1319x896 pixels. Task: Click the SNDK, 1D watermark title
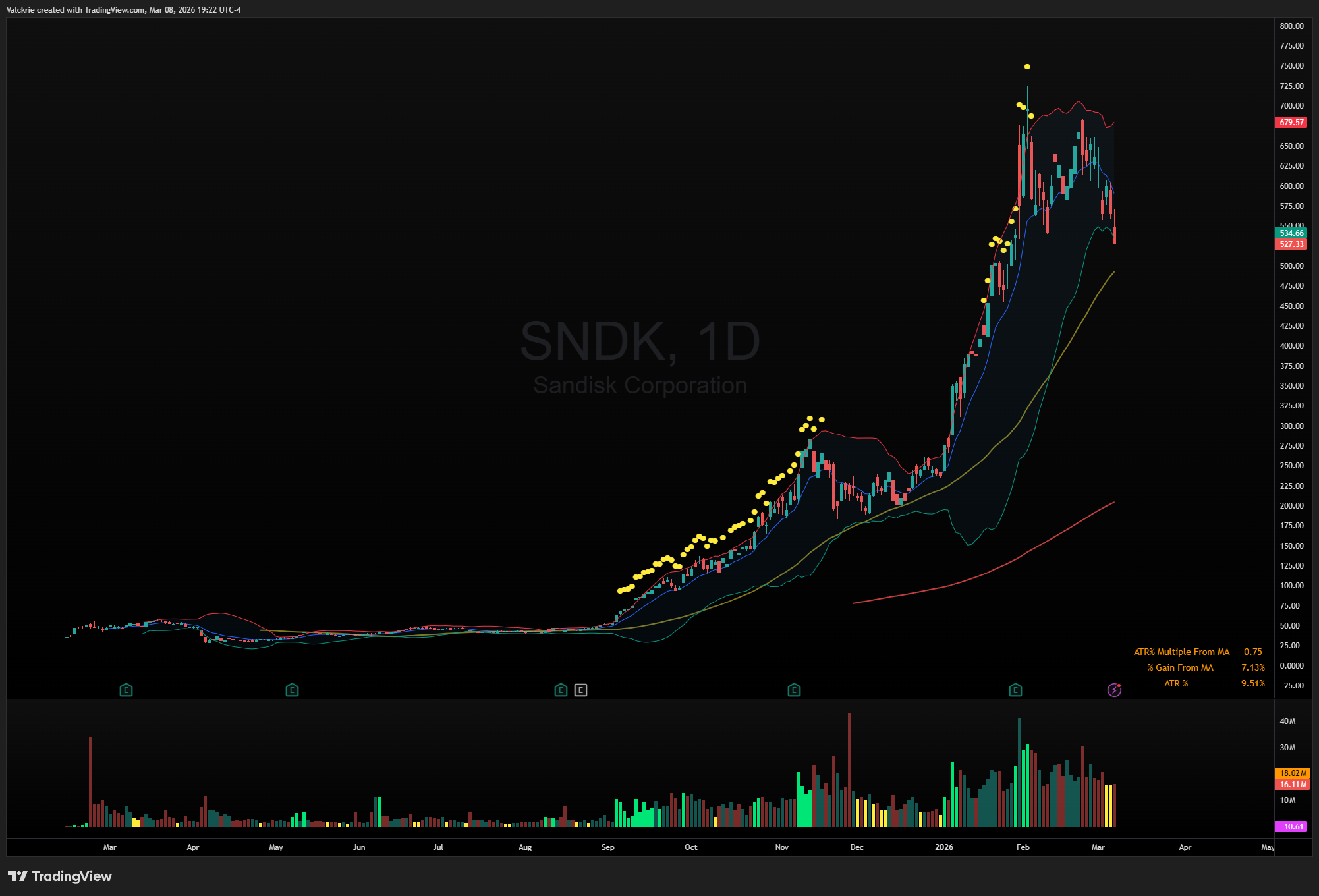640,341
